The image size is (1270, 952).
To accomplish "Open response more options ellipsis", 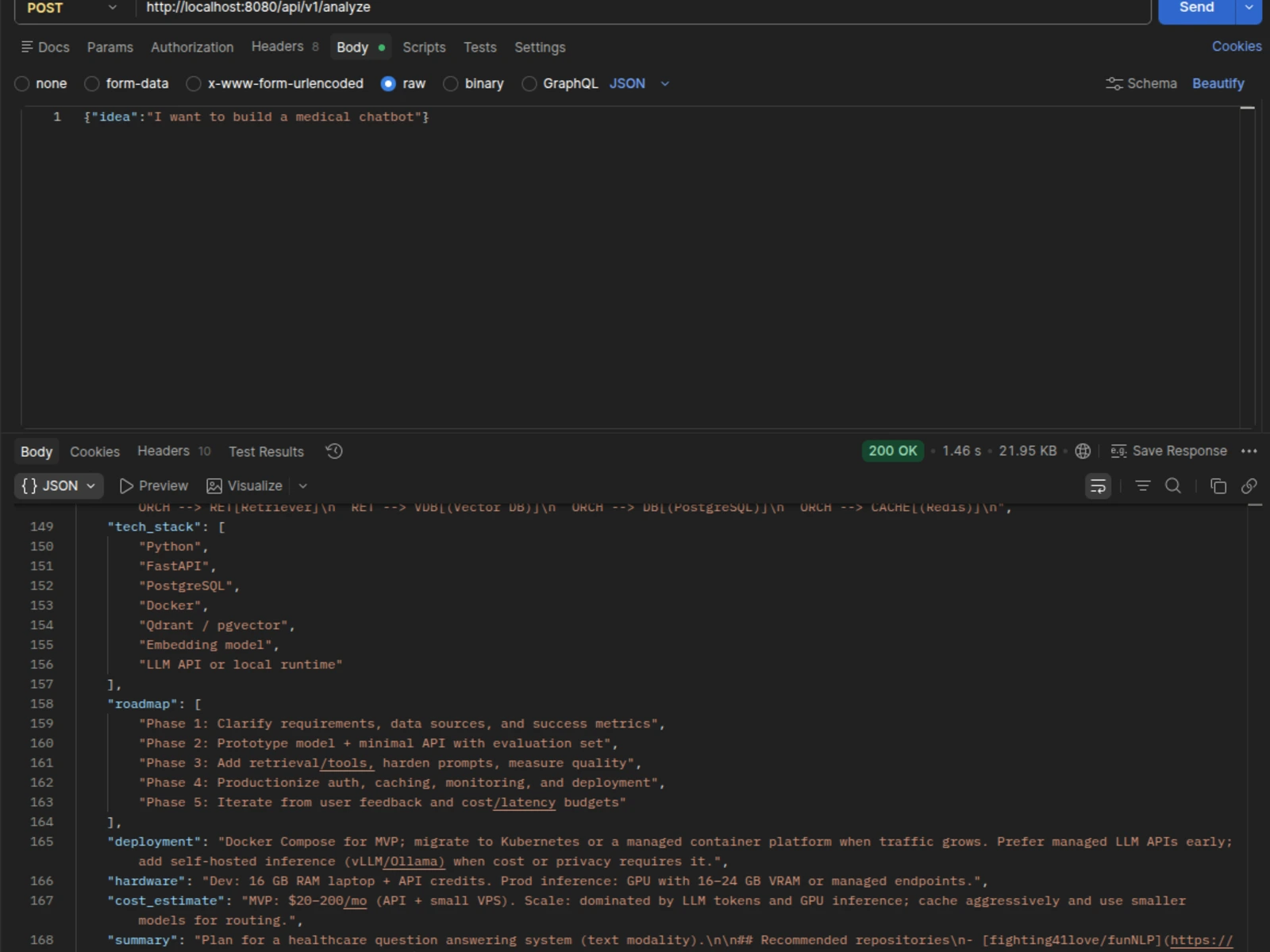I will (x=1249, y=451).
